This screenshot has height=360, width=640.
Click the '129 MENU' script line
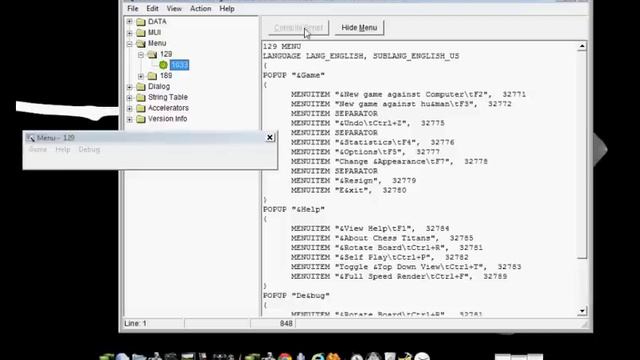tap(282, 47)
